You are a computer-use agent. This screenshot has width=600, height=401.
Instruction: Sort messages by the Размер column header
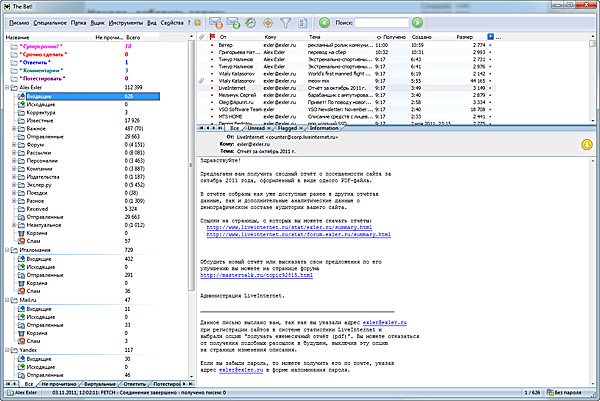tap(465, 35)
